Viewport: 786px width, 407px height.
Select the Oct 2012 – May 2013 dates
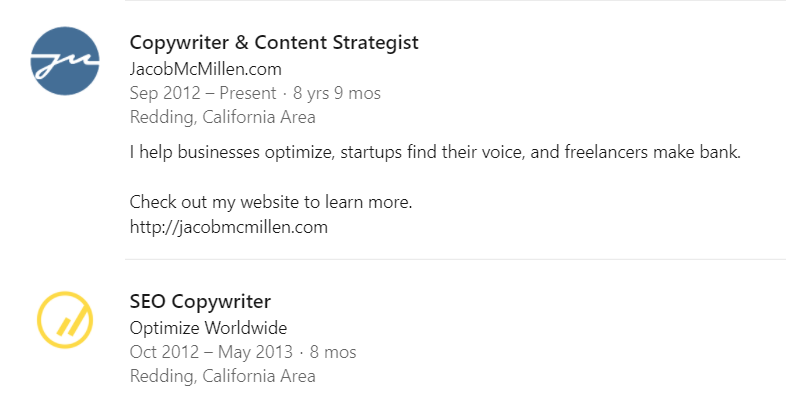pyautogui.click(x=211, y=352)
